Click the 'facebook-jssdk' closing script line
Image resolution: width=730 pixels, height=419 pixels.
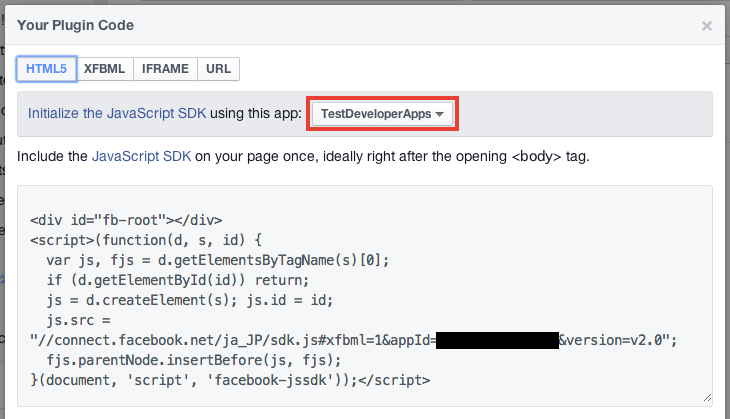click(230, 380)
